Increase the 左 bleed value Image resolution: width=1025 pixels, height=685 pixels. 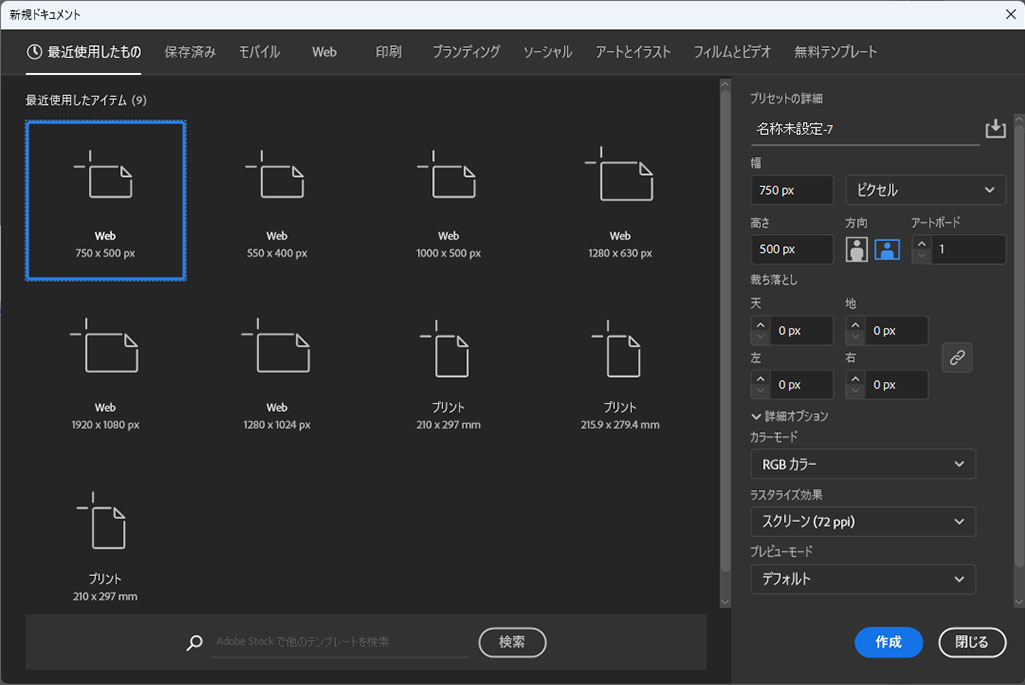click(x=760, y=378)
